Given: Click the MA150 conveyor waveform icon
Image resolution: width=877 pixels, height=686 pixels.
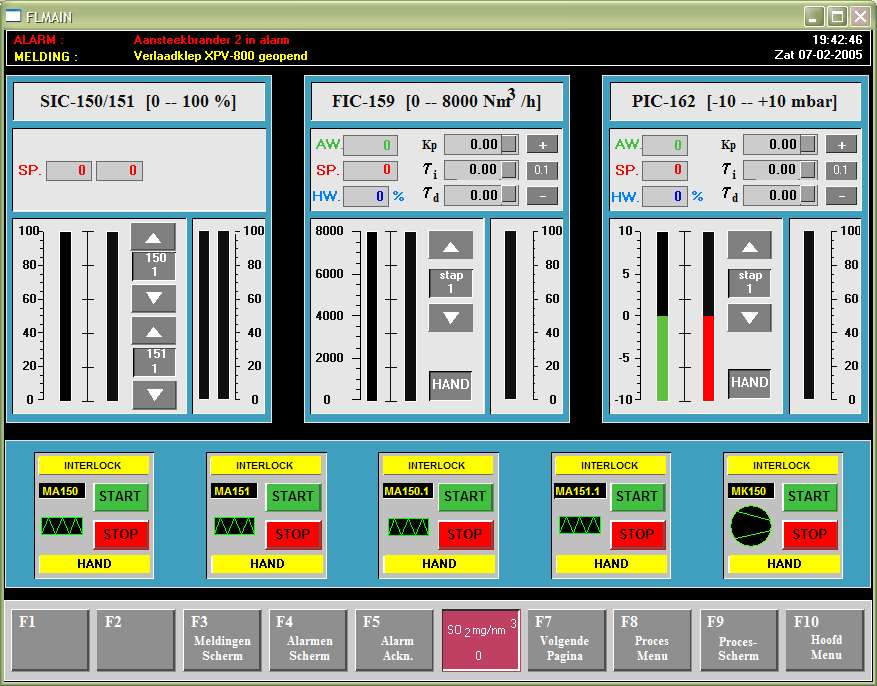Looking at the screenshot, I should [62, 526].
